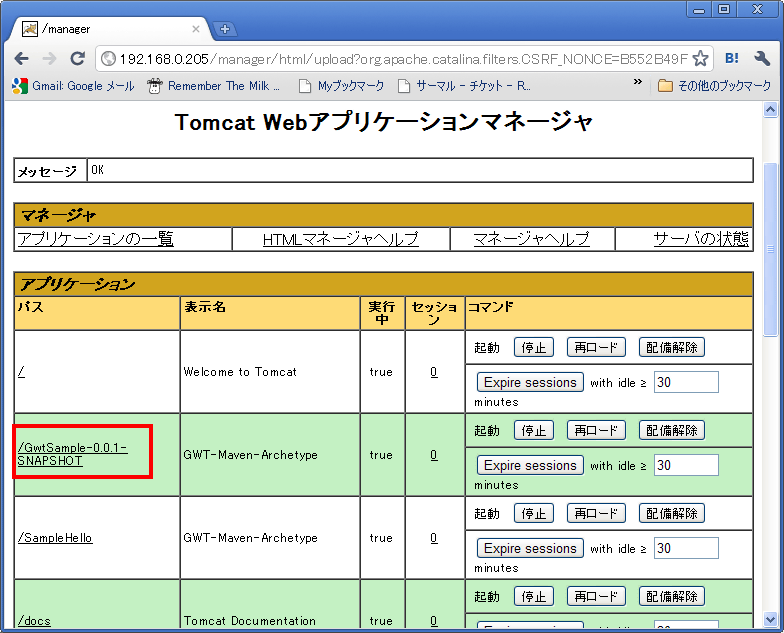Click Expire sessions for root / application
Viewport: 784px width, 633px height.
(530, 382)
